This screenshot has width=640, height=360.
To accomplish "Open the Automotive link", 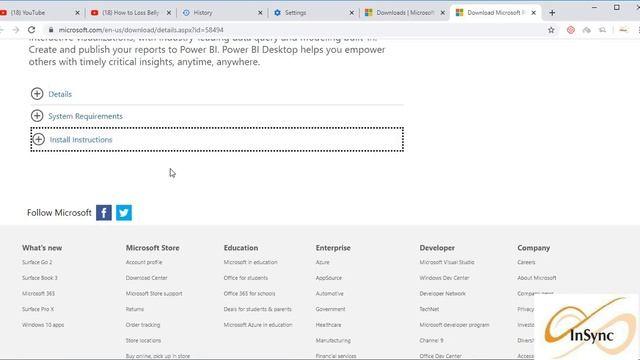I will [329, 293].
